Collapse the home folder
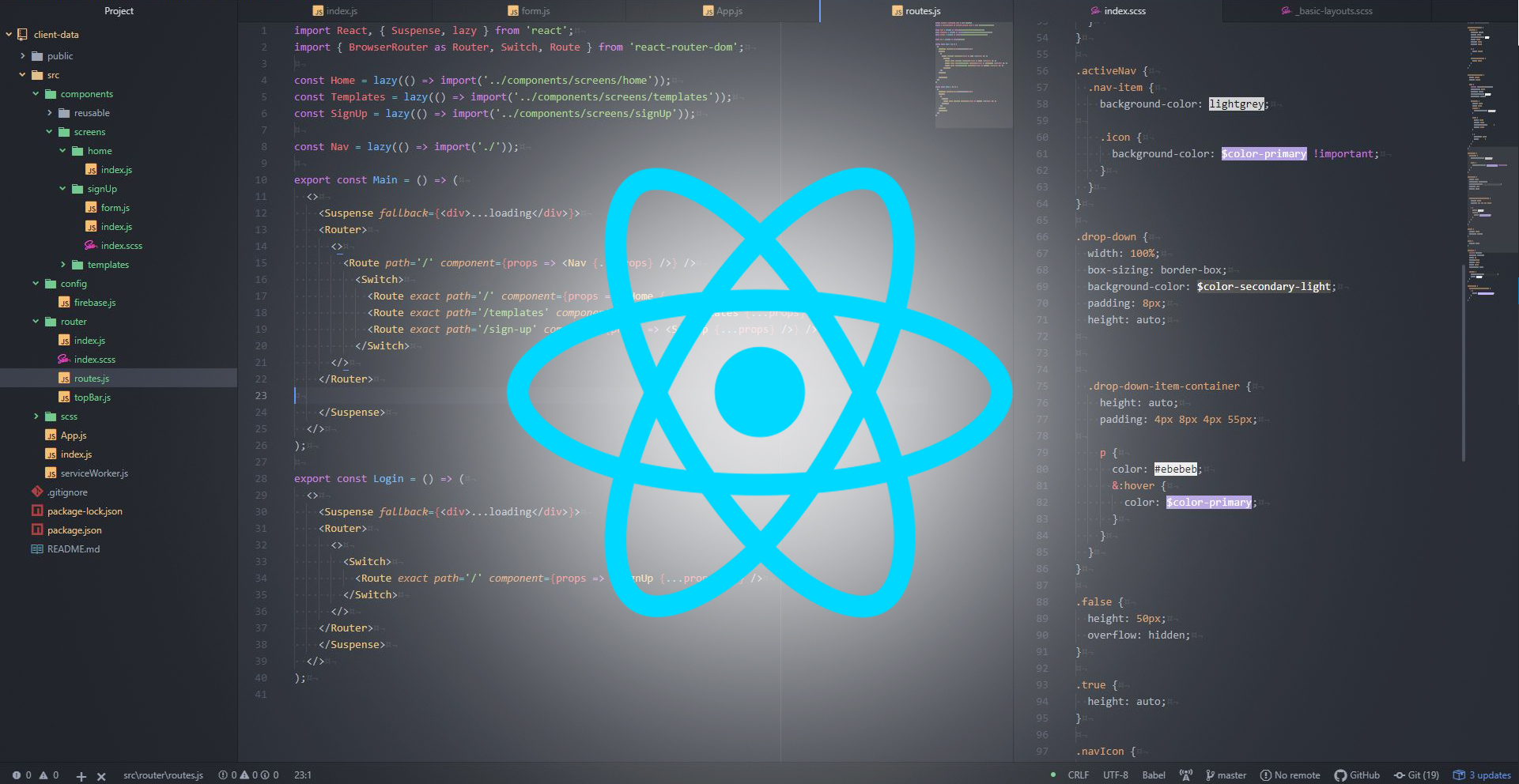The height and width of the screenshot is (784, 1519). [x=62, y=151]
